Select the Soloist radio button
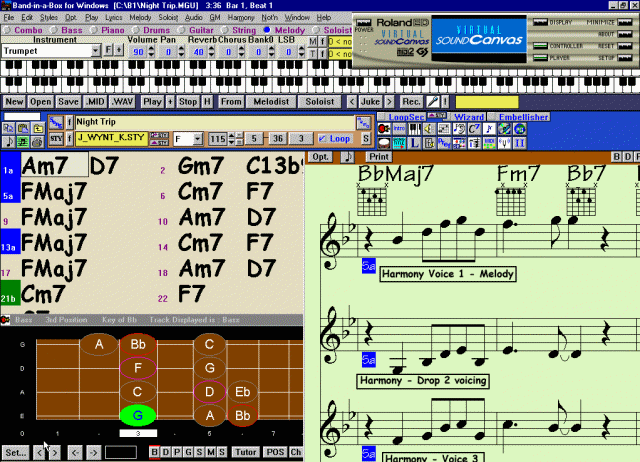The height and width of the screenshot is (462, 640). [316, 30]
